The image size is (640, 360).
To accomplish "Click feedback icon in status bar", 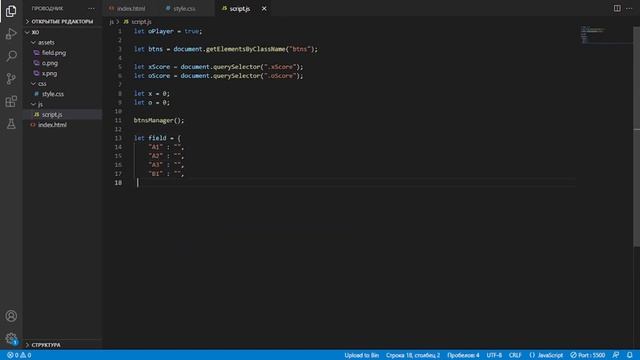I will click(616, 355).
